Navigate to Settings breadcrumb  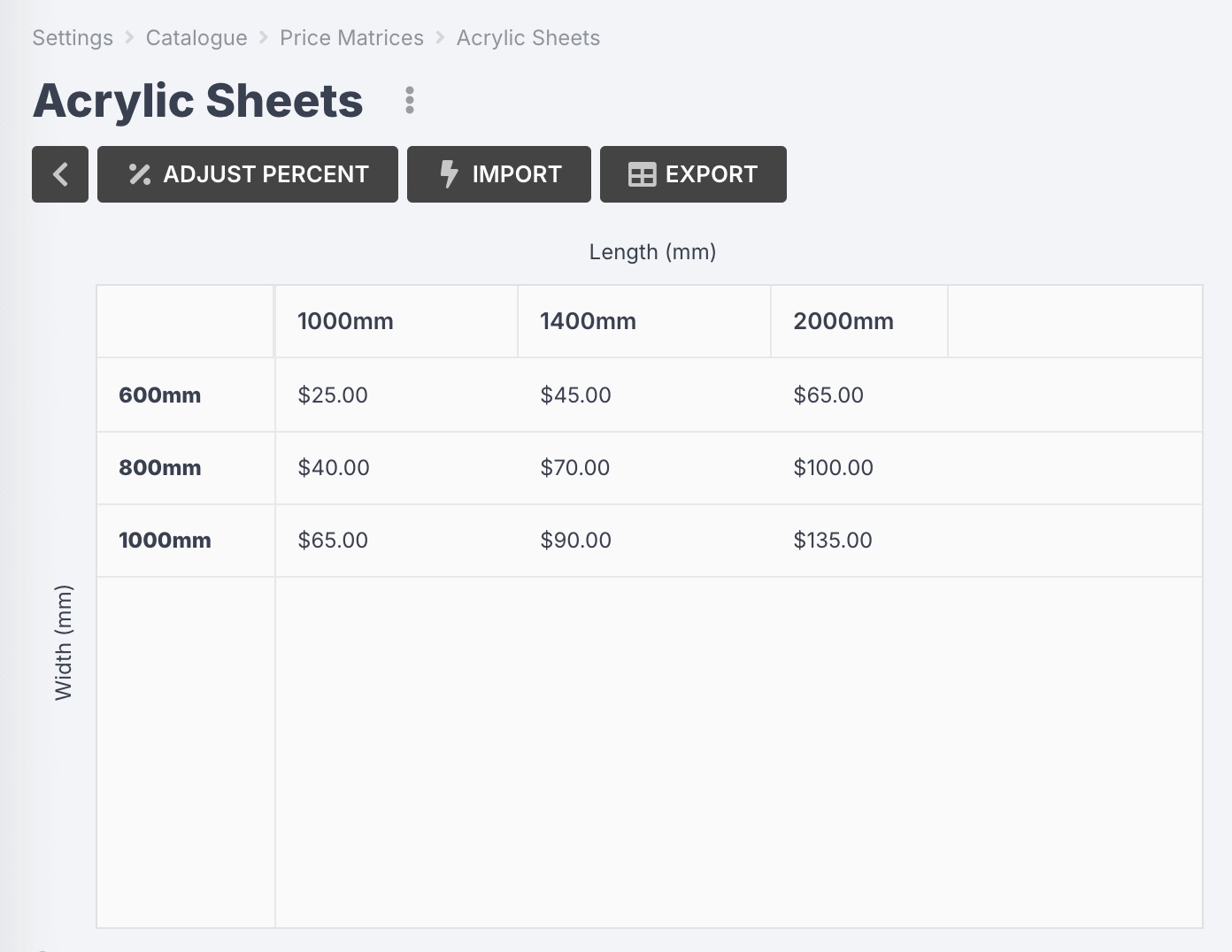point(73,38)
